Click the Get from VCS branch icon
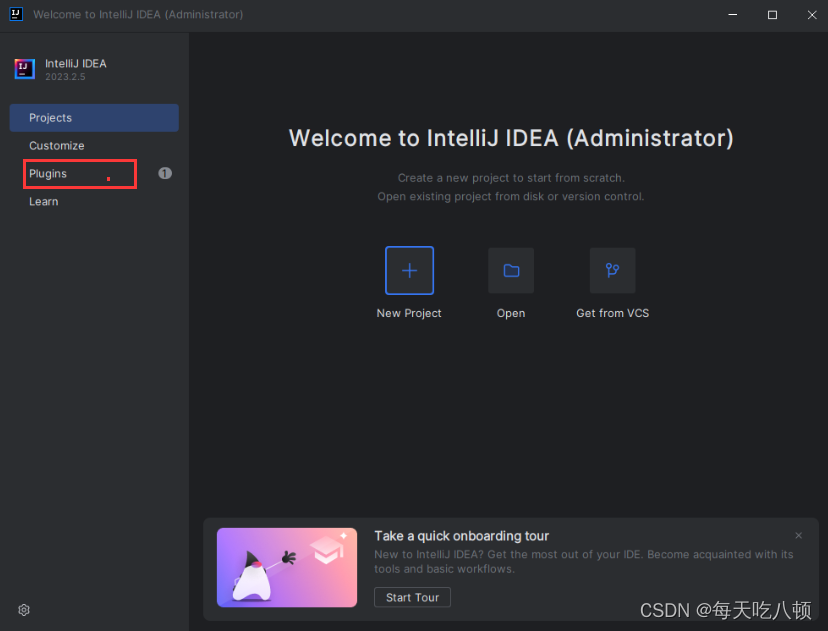 coord(613,270)
